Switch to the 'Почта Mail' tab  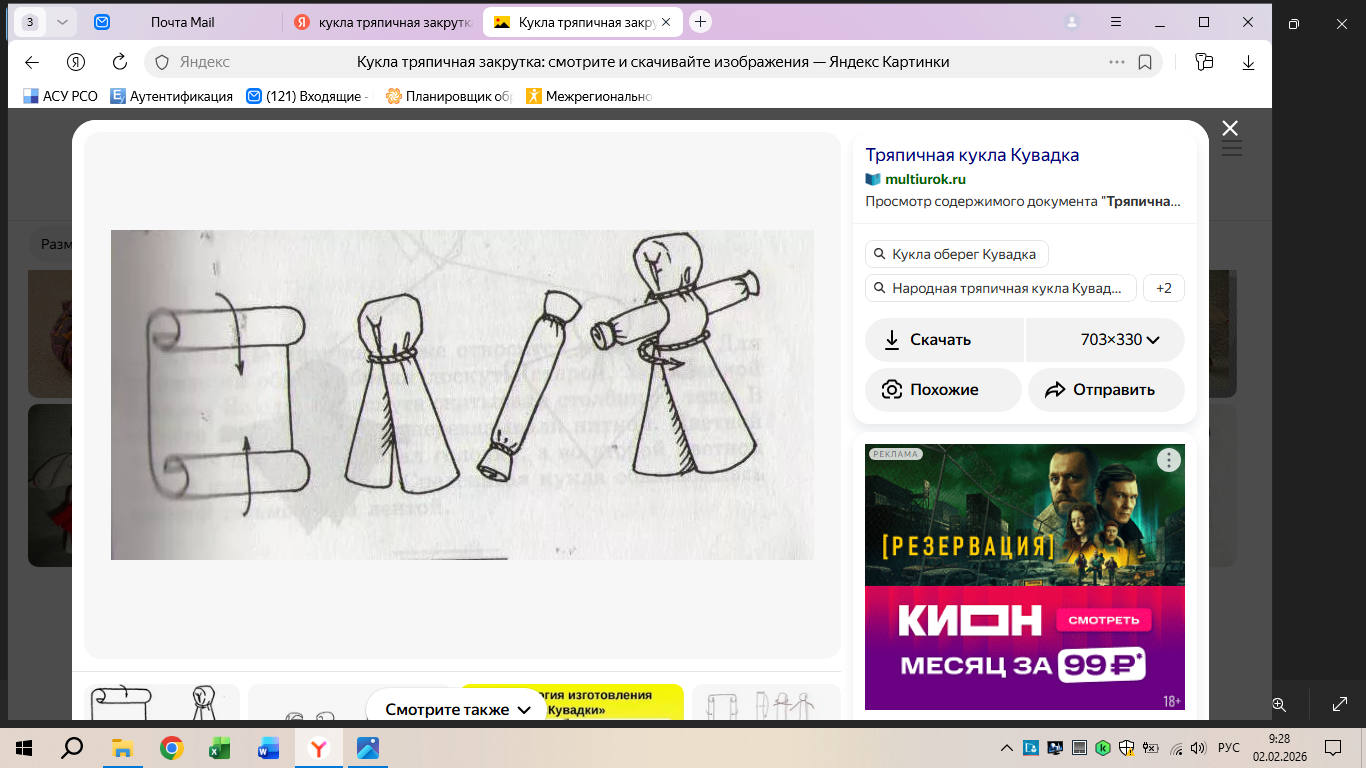(x=182, y=22)
